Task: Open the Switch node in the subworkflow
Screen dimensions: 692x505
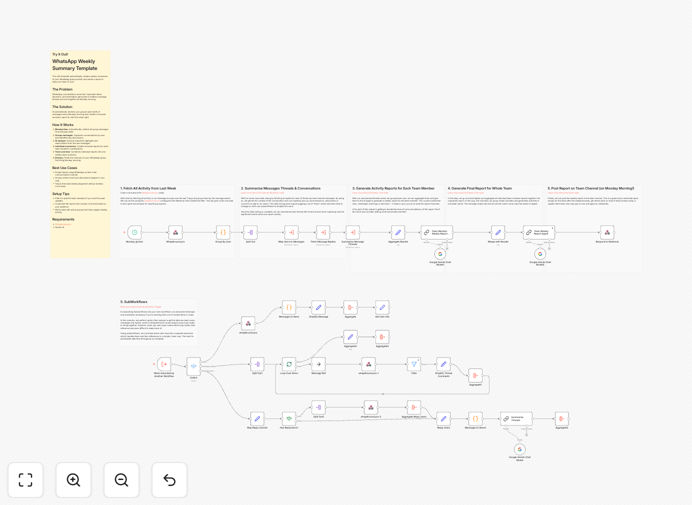Action: [193, 366]
